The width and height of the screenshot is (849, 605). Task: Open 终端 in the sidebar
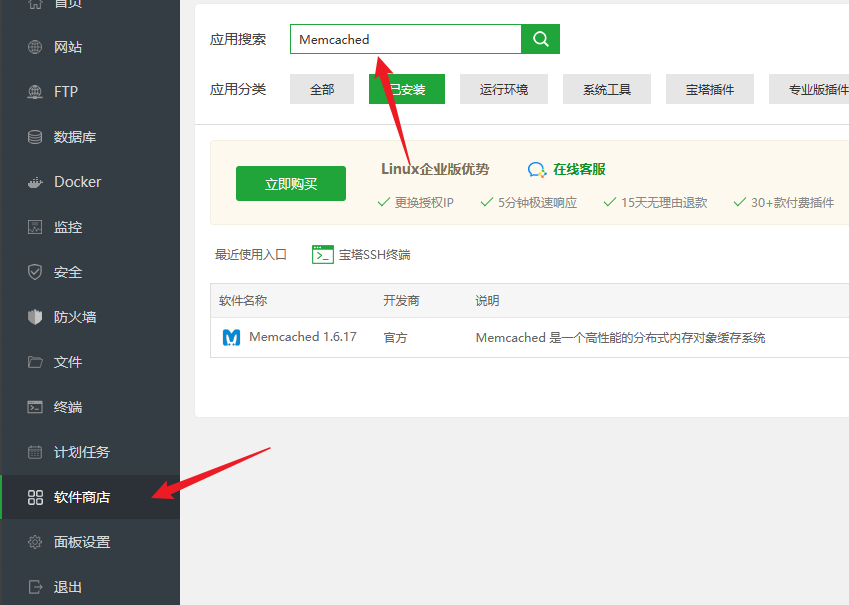click(x=90, y=407)
